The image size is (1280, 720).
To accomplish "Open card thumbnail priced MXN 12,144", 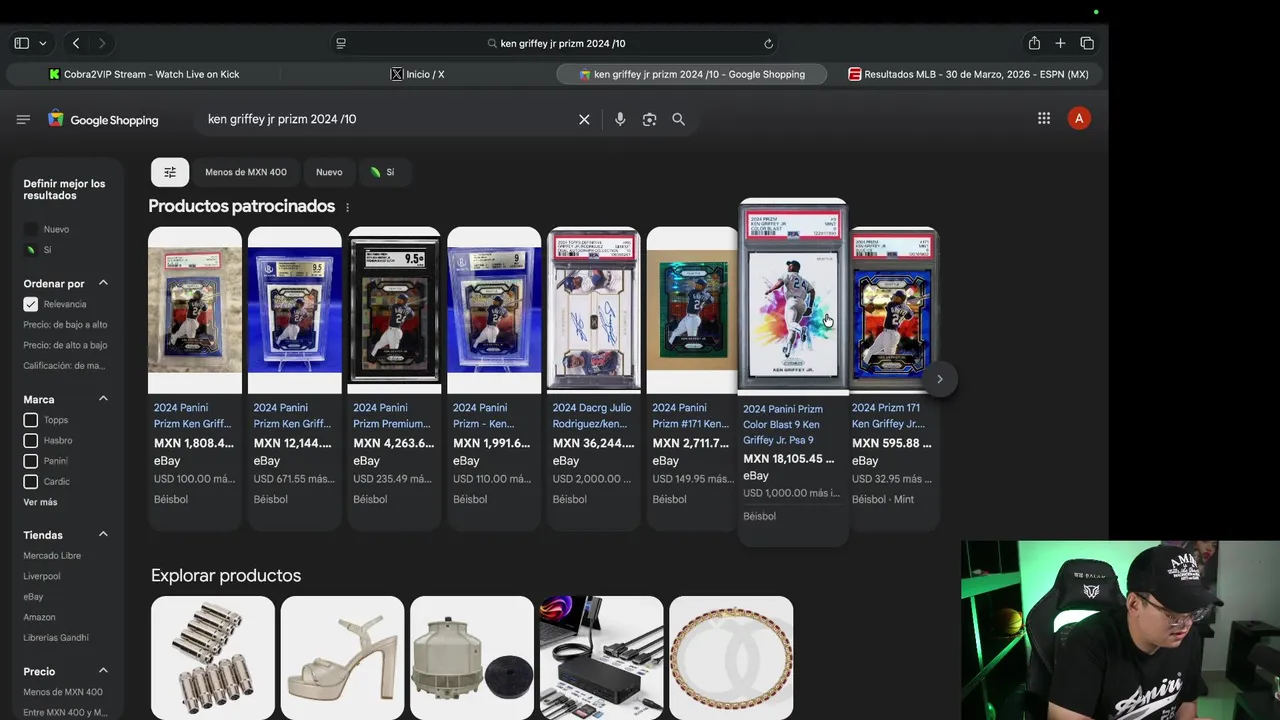I will pyautogui.click(x=295, y=310).
